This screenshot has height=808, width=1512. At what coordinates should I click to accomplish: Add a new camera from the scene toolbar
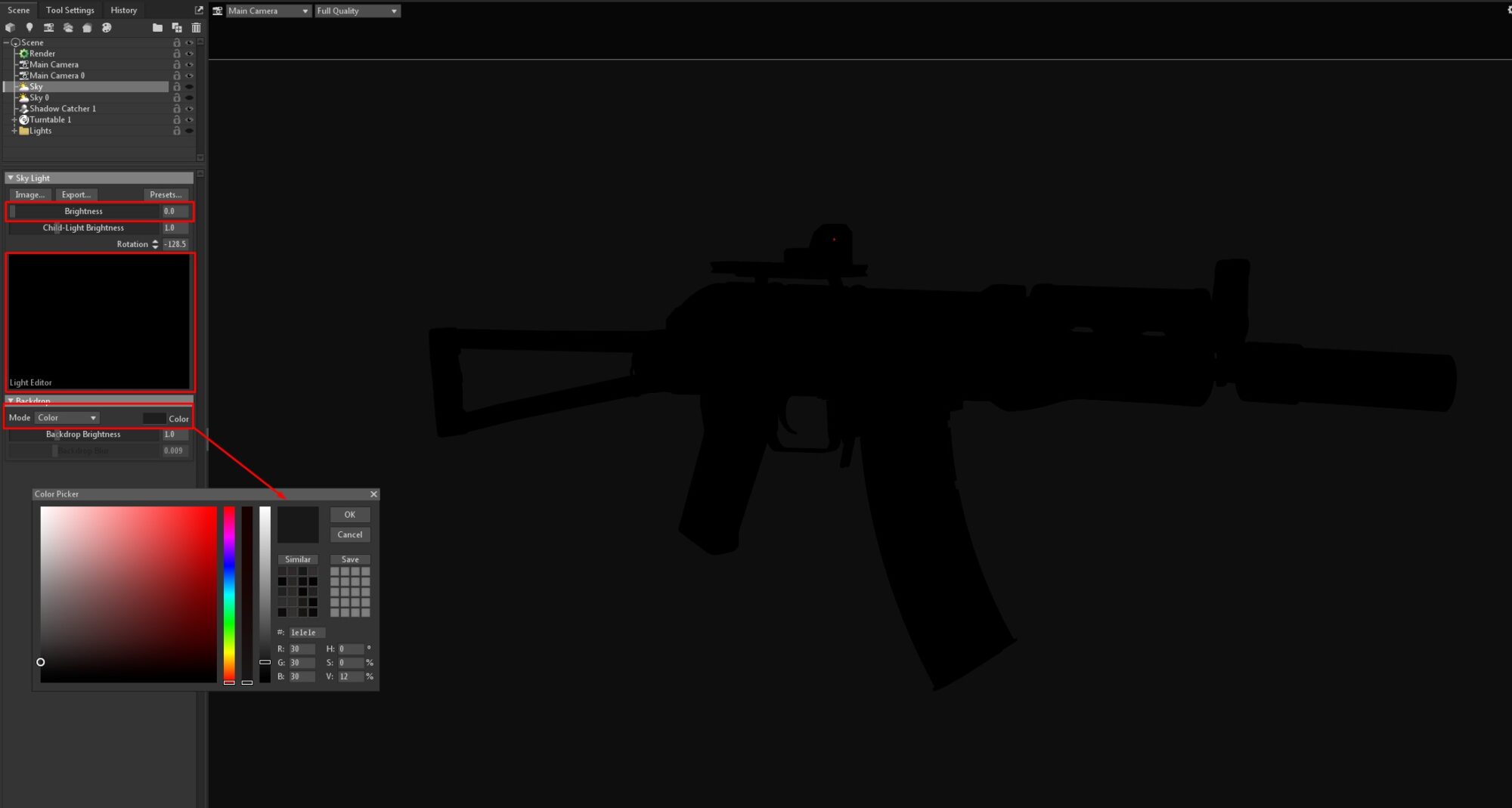click(48, 28)
